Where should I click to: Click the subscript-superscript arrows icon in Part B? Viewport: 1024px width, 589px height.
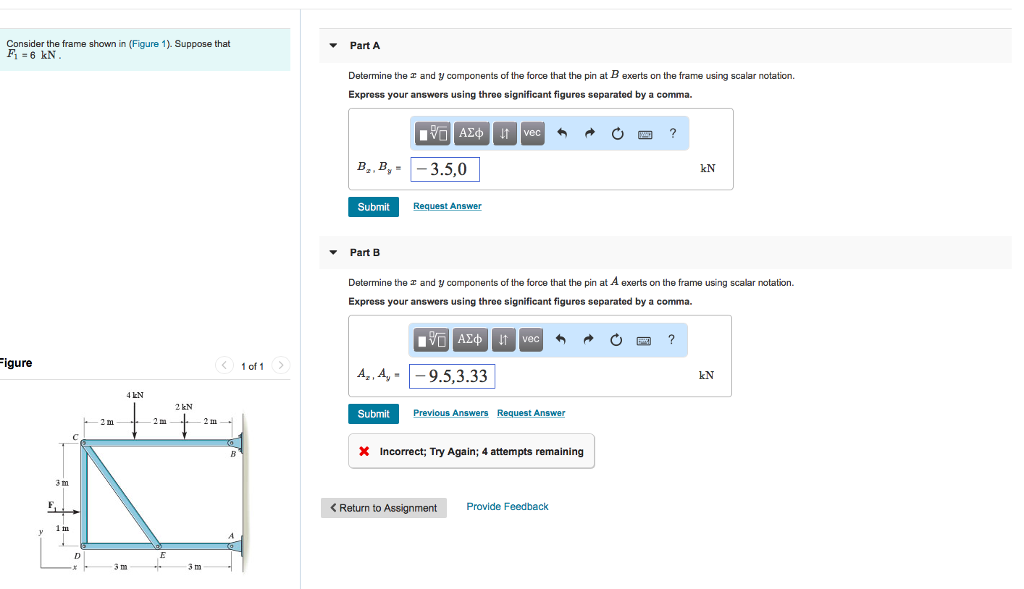[503, 340]
